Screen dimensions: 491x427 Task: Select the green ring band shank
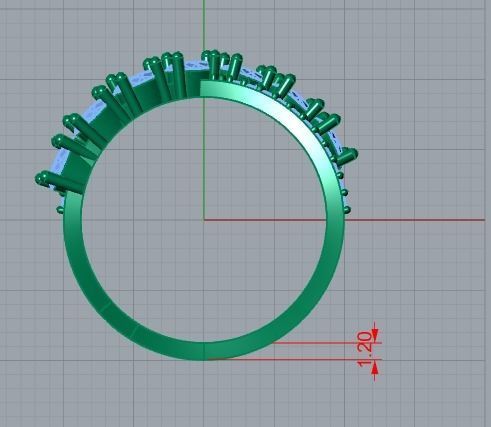tap(203, 351)
